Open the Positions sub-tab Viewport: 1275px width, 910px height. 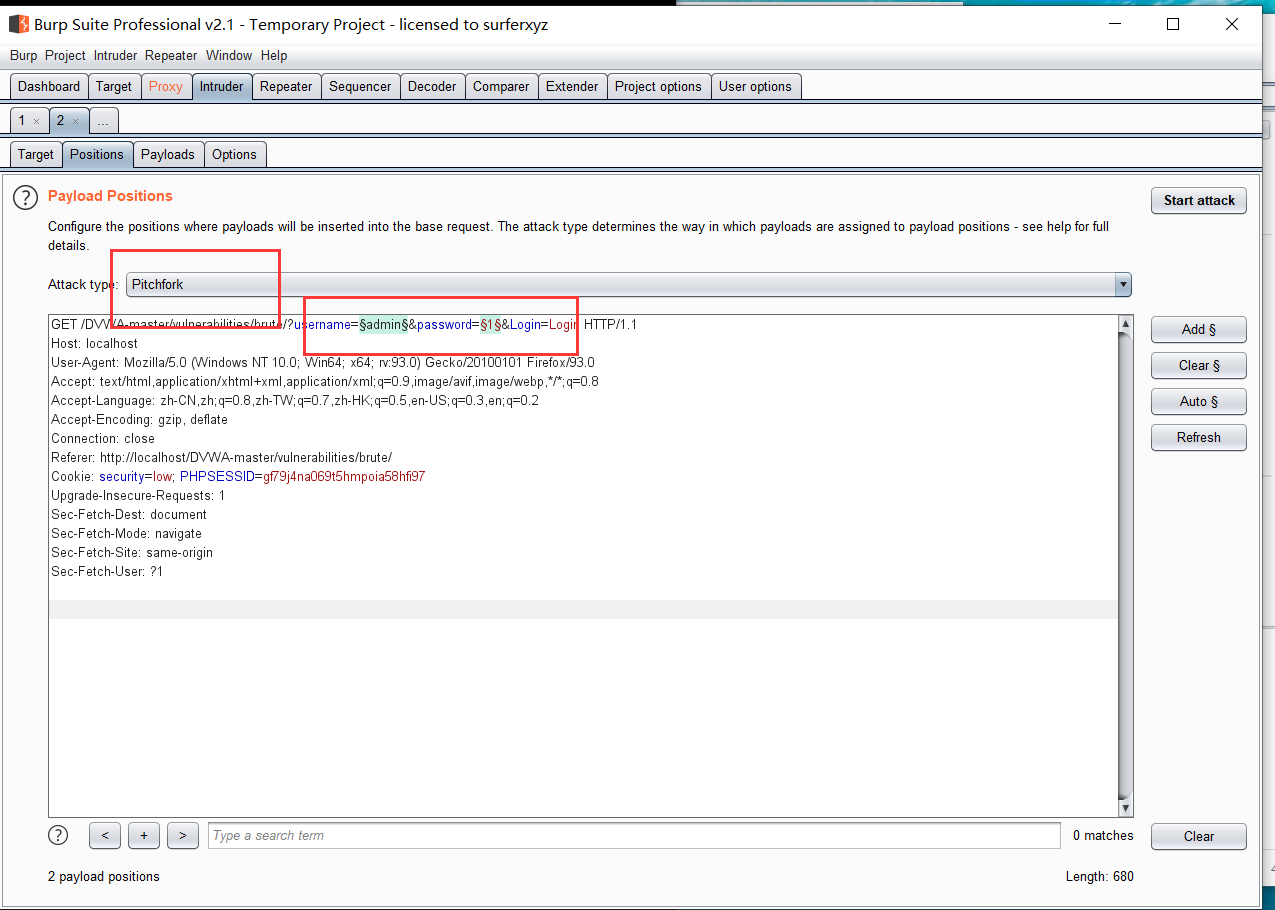[97, 154]
